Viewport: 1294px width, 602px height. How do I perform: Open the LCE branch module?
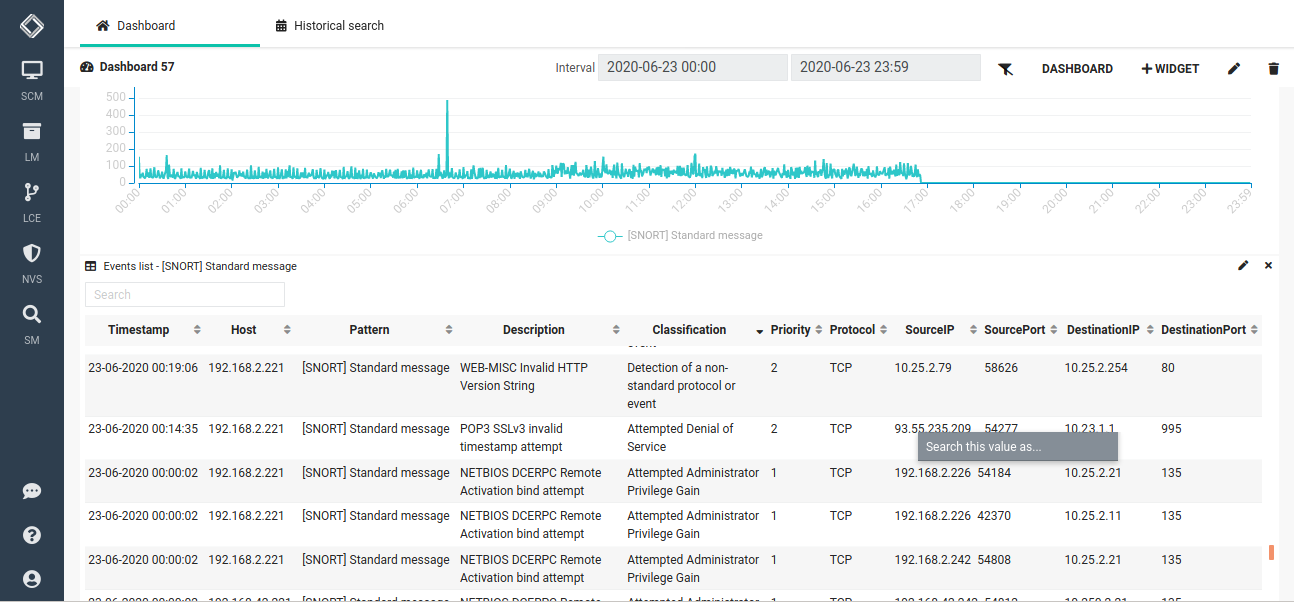tap(32, 200)
